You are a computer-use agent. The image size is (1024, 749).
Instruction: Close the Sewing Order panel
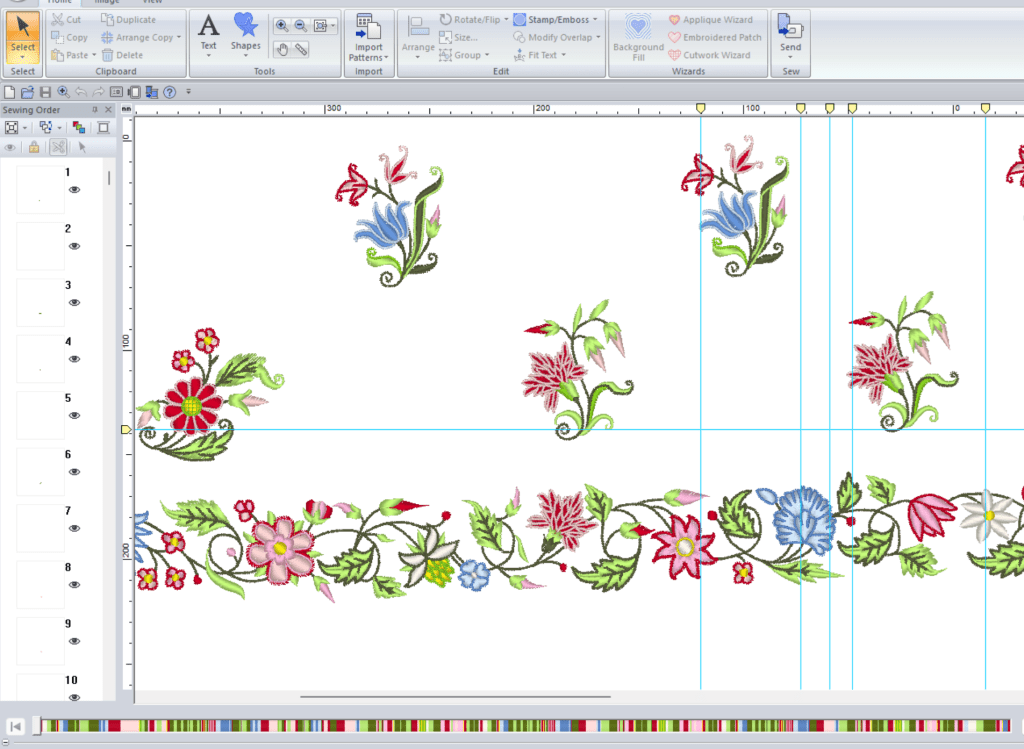110,109
